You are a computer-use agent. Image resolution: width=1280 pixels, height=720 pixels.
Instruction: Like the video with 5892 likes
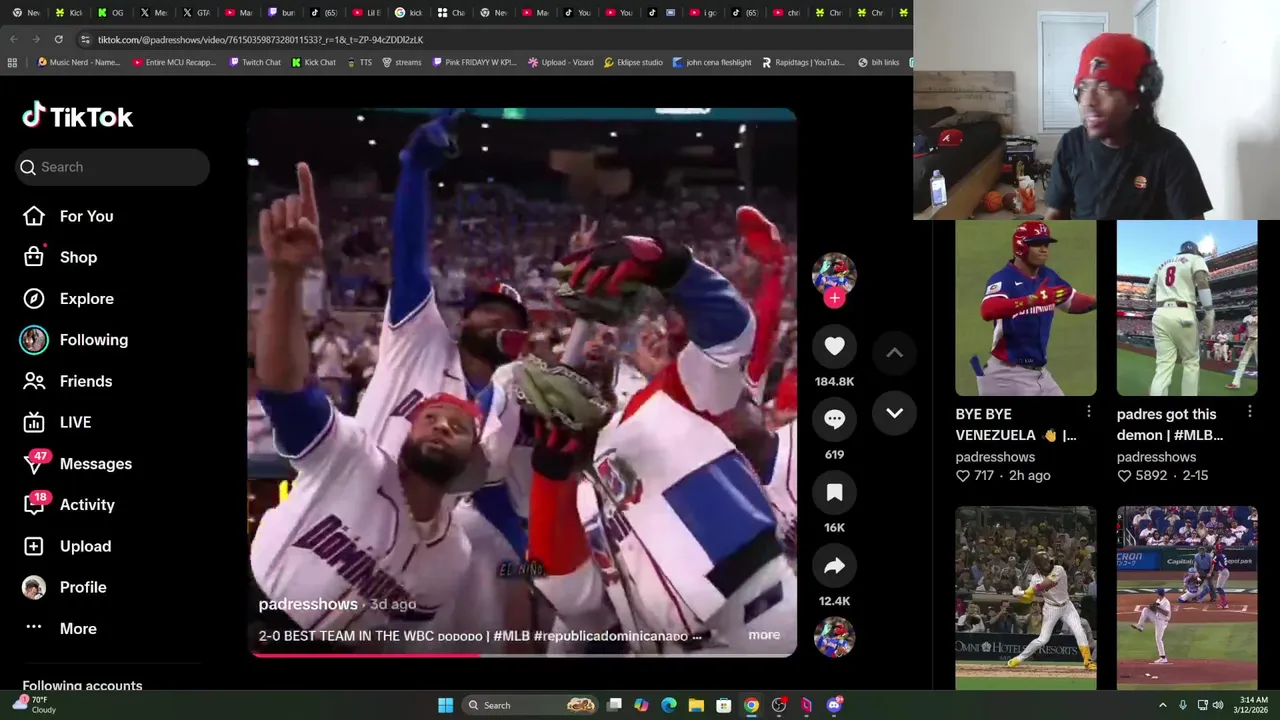pyautogui.click(x=1141, y=476)
